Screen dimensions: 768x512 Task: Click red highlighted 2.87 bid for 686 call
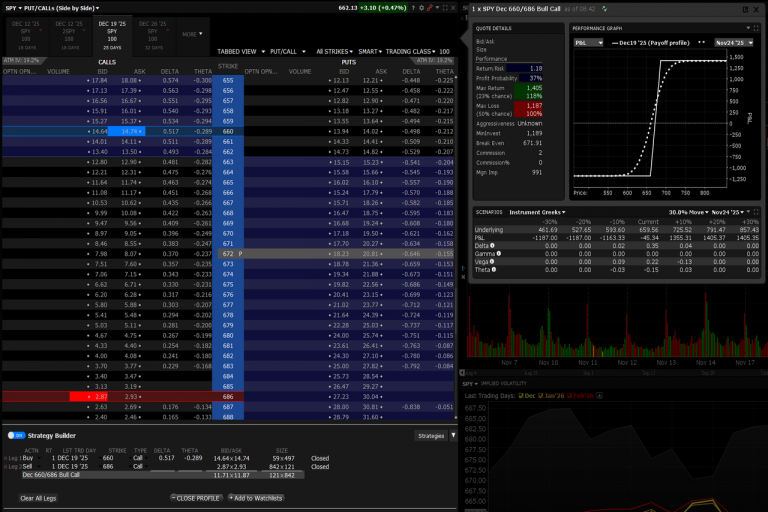[x=89, y=397]
